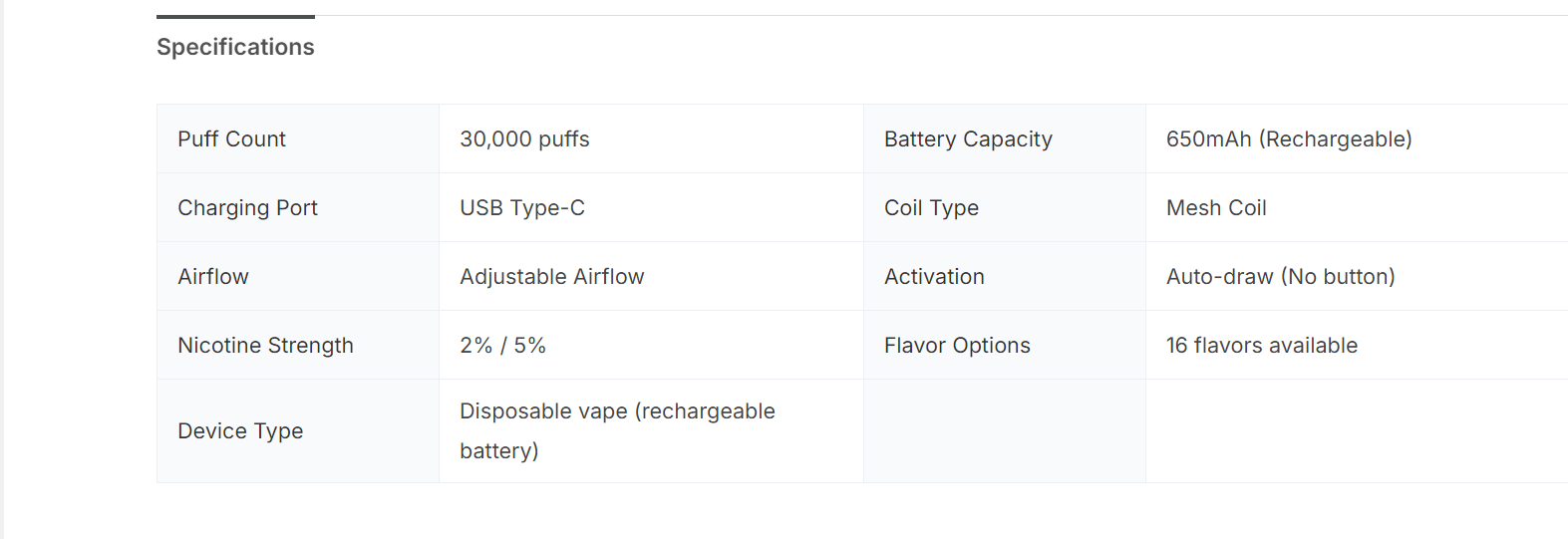The height and width of the screenshot is (539, 1568).
Task: Select the 30,000 puffs value
Action: pos(524,139)
